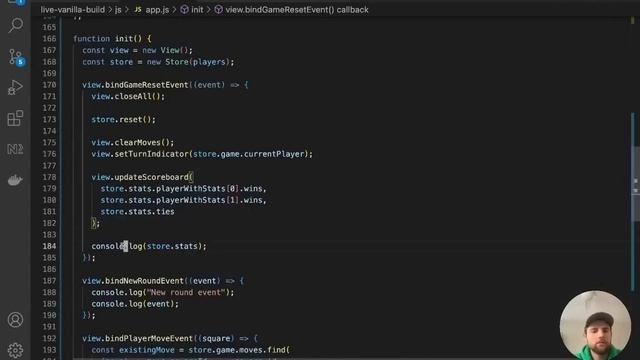Click js folder in breadcrumb

pyautogui.click(x=118, y=10)
